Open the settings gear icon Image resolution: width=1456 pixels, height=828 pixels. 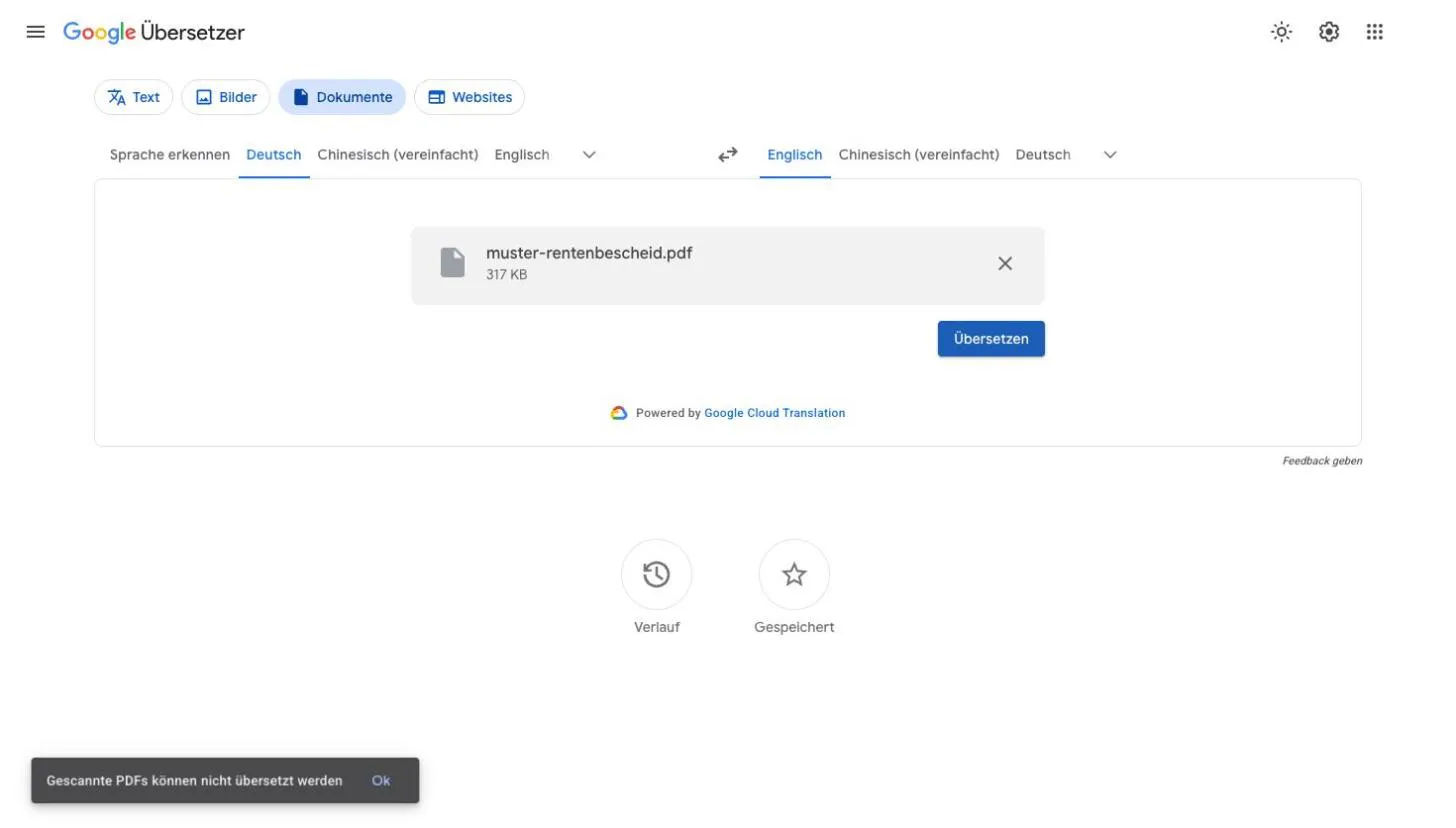click(1328, 32)
